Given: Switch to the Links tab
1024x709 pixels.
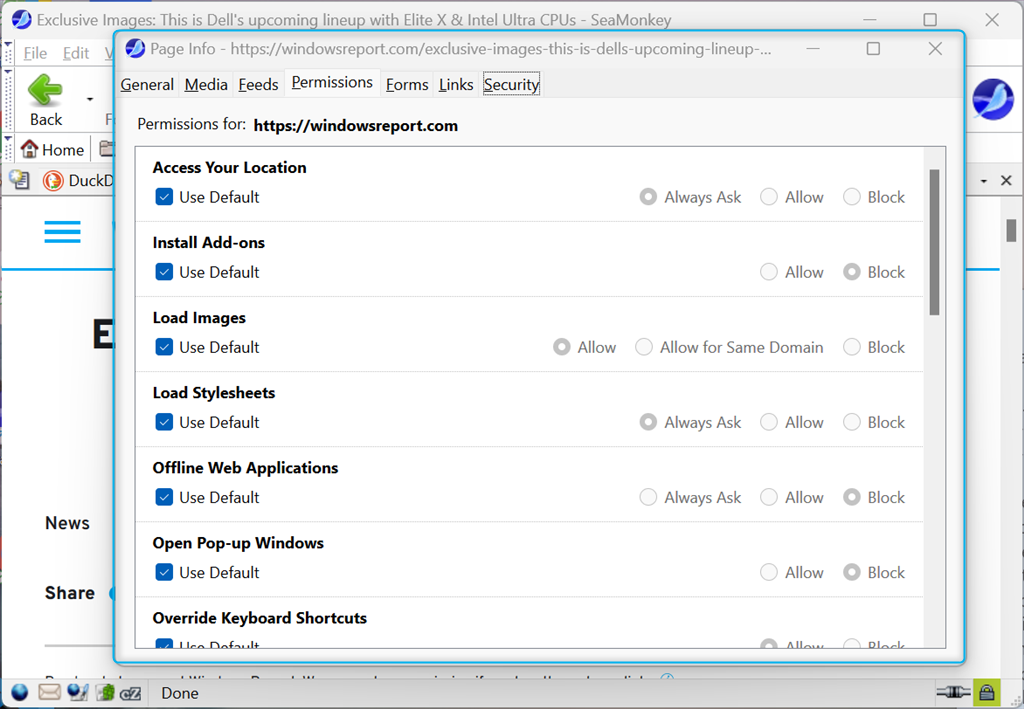Looking at the screenshot, I should [456, 84].
